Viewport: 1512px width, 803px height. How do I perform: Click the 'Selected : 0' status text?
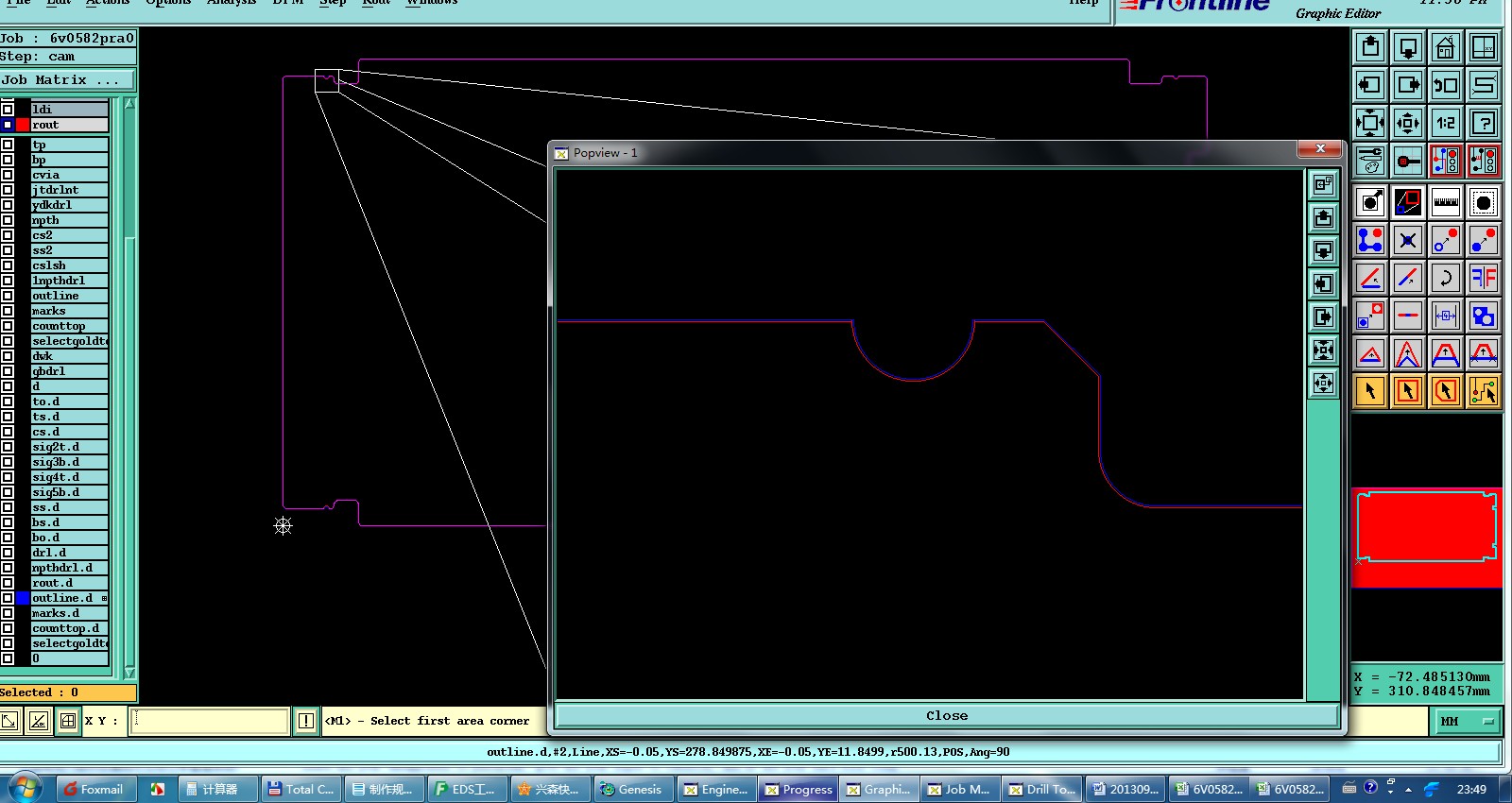coord(40,692)
